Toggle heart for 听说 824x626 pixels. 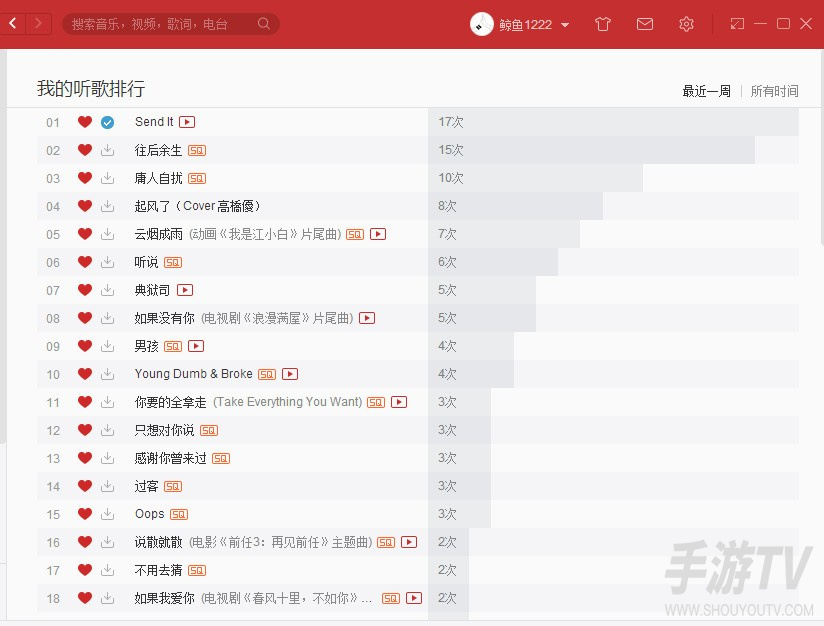85,262
